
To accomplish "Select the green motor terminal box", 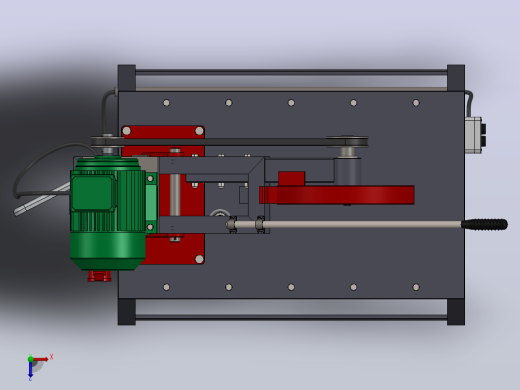I will click(92, 193).
